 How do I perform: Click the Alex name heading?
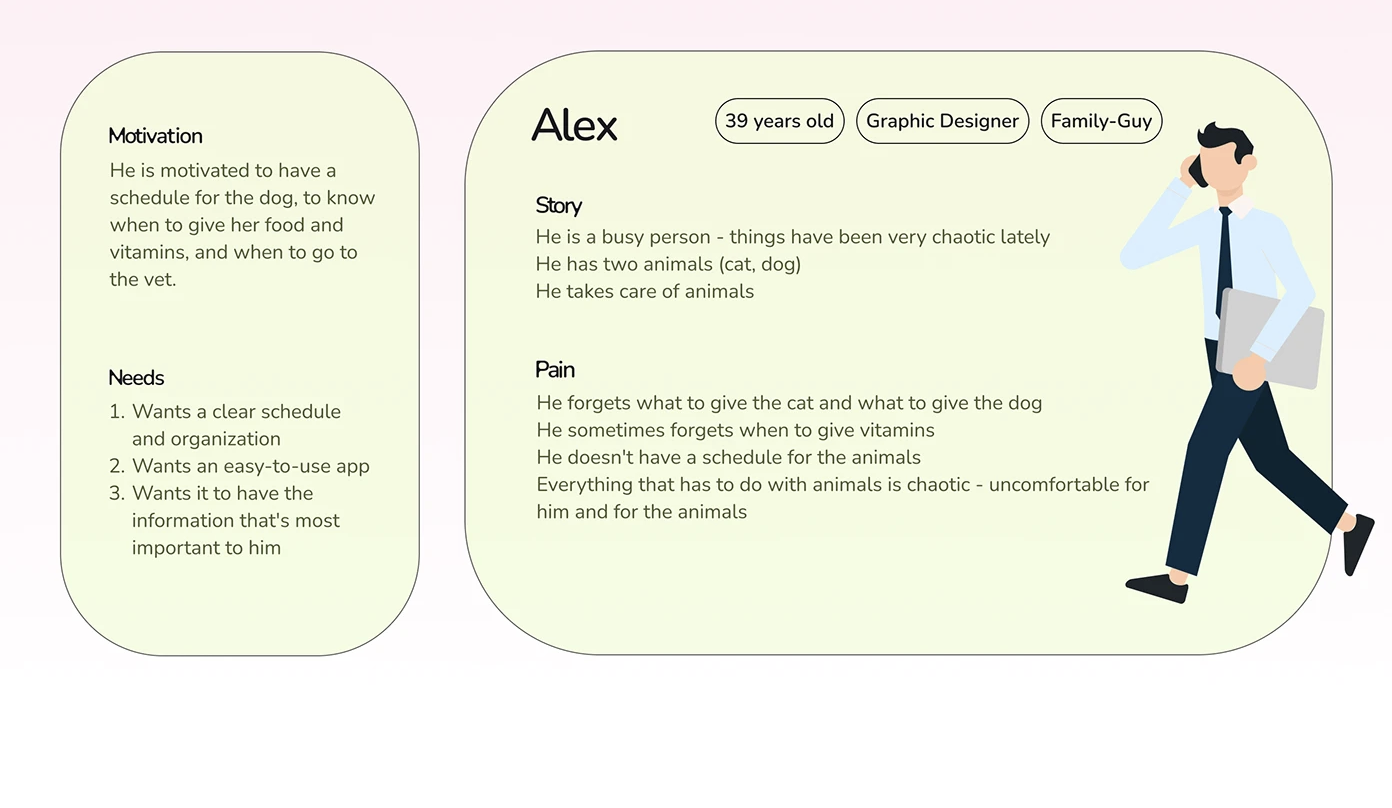pyautogui.click(x=574, y=125)
